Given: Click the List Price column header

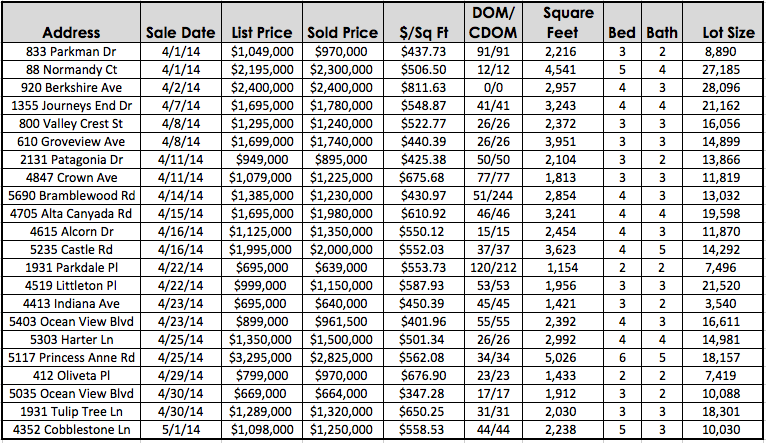Looking at the screenshot, I should click(x=261, y=32).
